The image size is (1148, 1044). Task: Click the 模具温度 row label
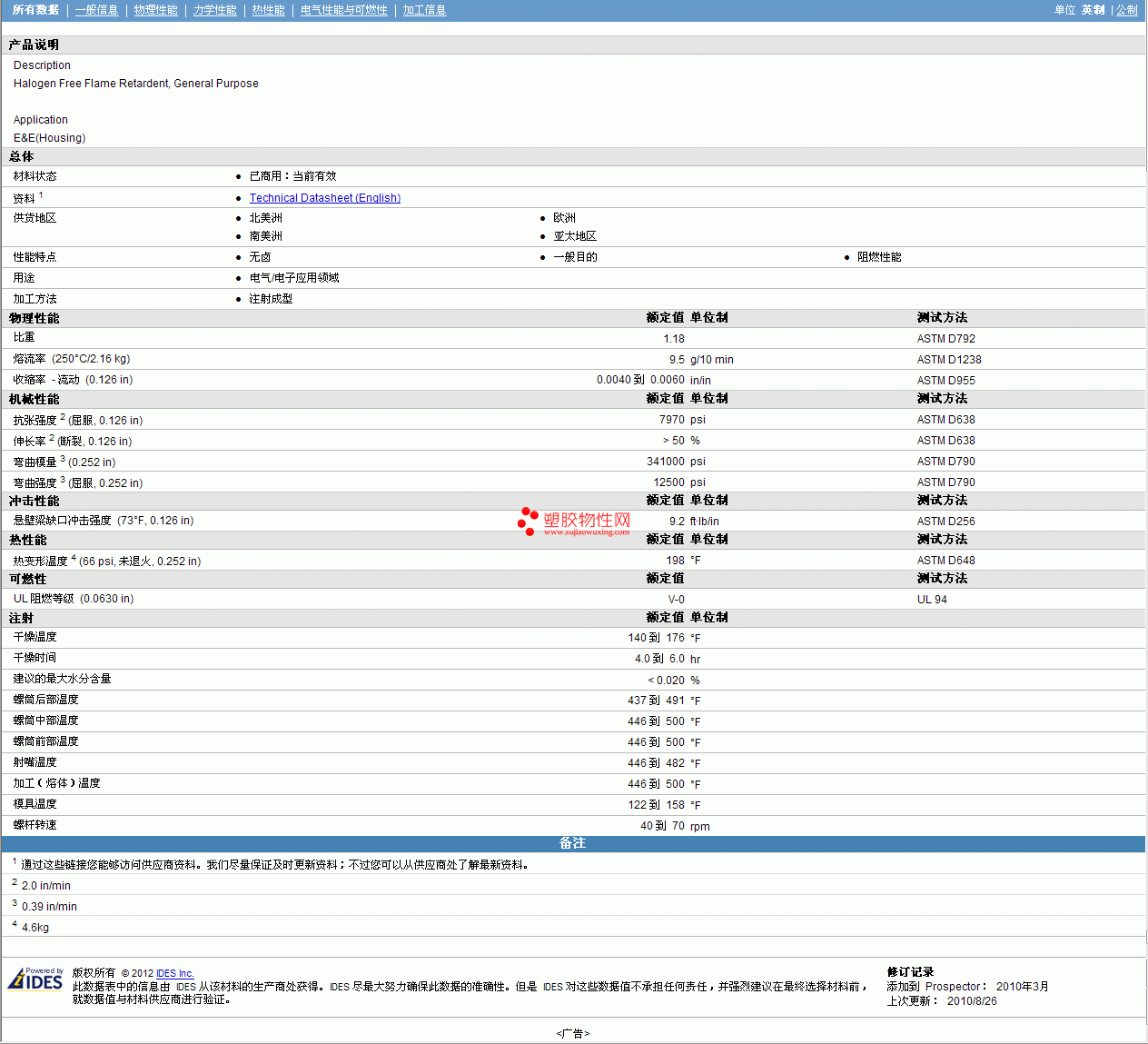[35, 804]
